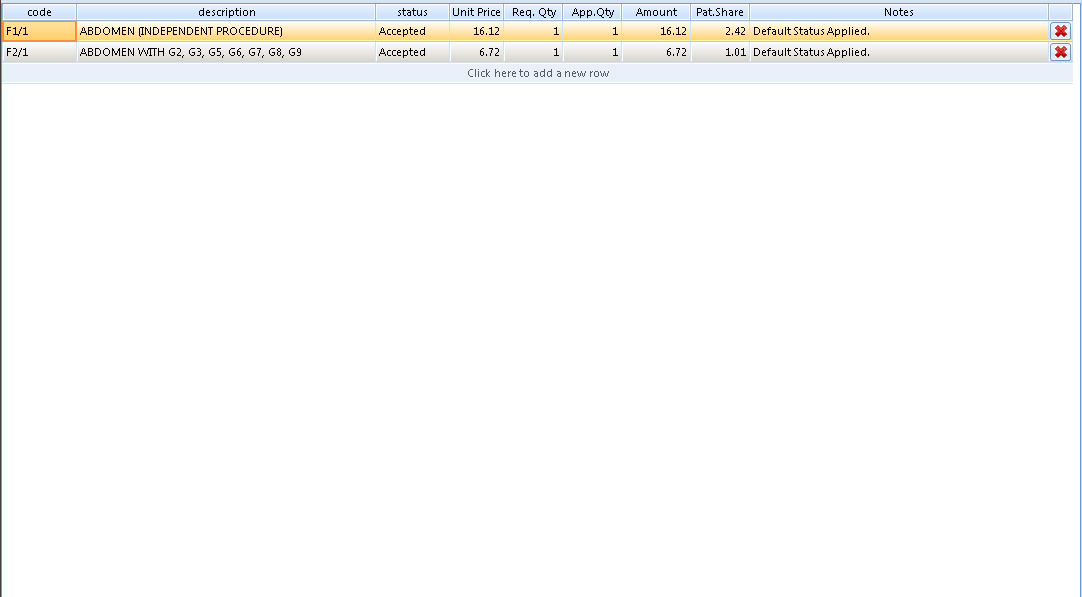Click the Req. Qty column header
The width and height of the screenshot is (1082, 597).
(x=533, y=12)
